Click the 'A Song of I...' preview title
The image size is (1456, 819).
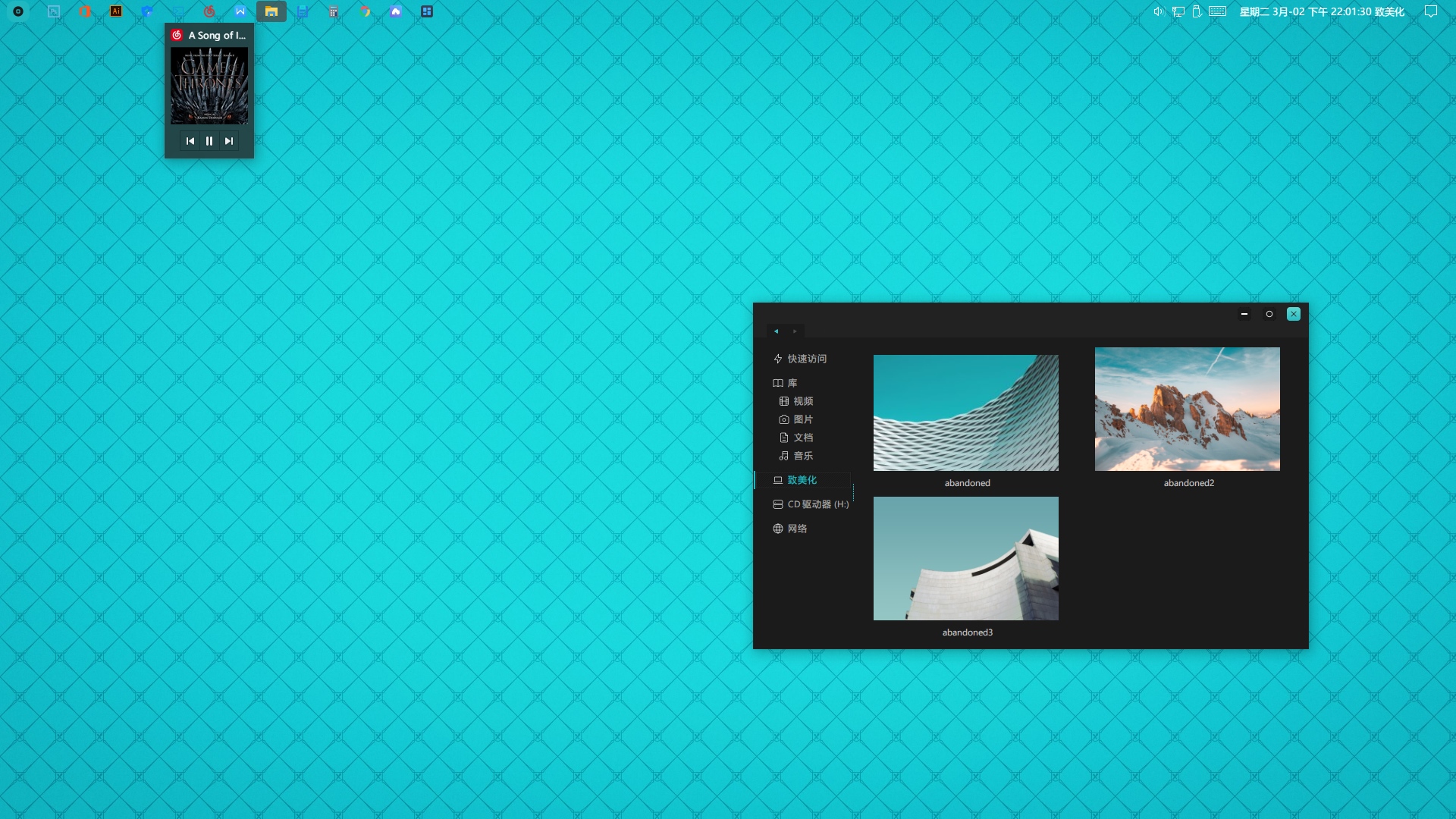[217, 35]
